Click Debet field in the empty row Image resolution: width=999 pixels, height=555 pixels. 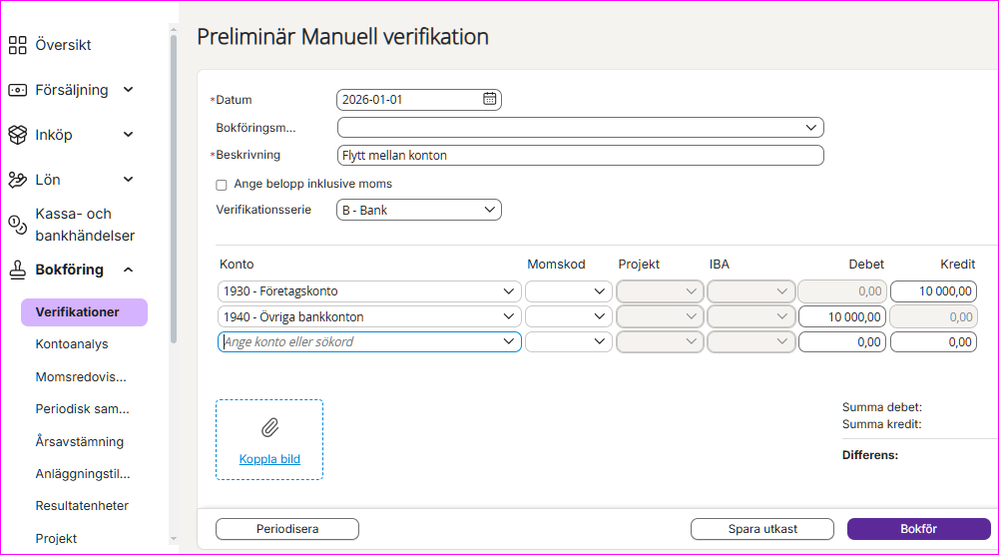point(842,342)
